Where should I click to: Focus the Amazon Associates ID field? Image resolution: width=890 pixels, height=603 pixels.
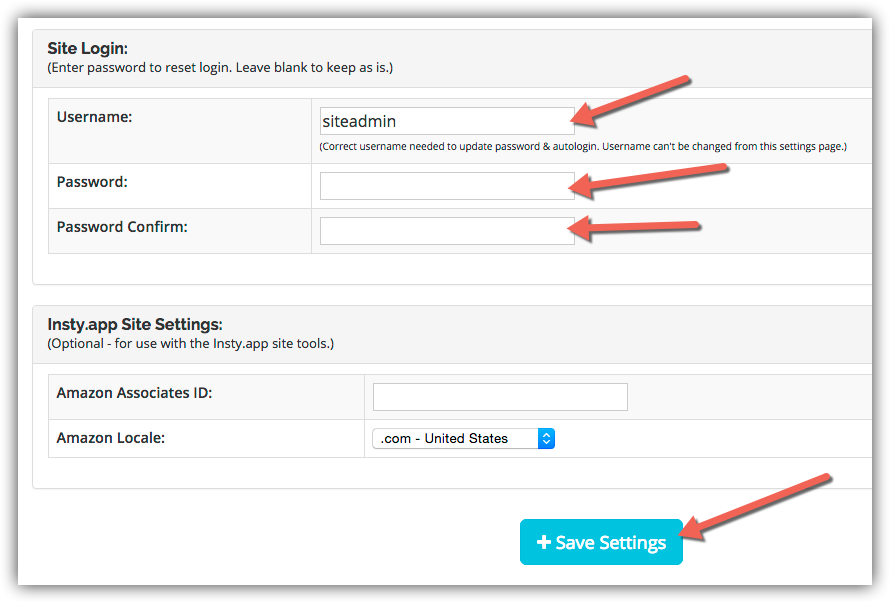point(499,396)
